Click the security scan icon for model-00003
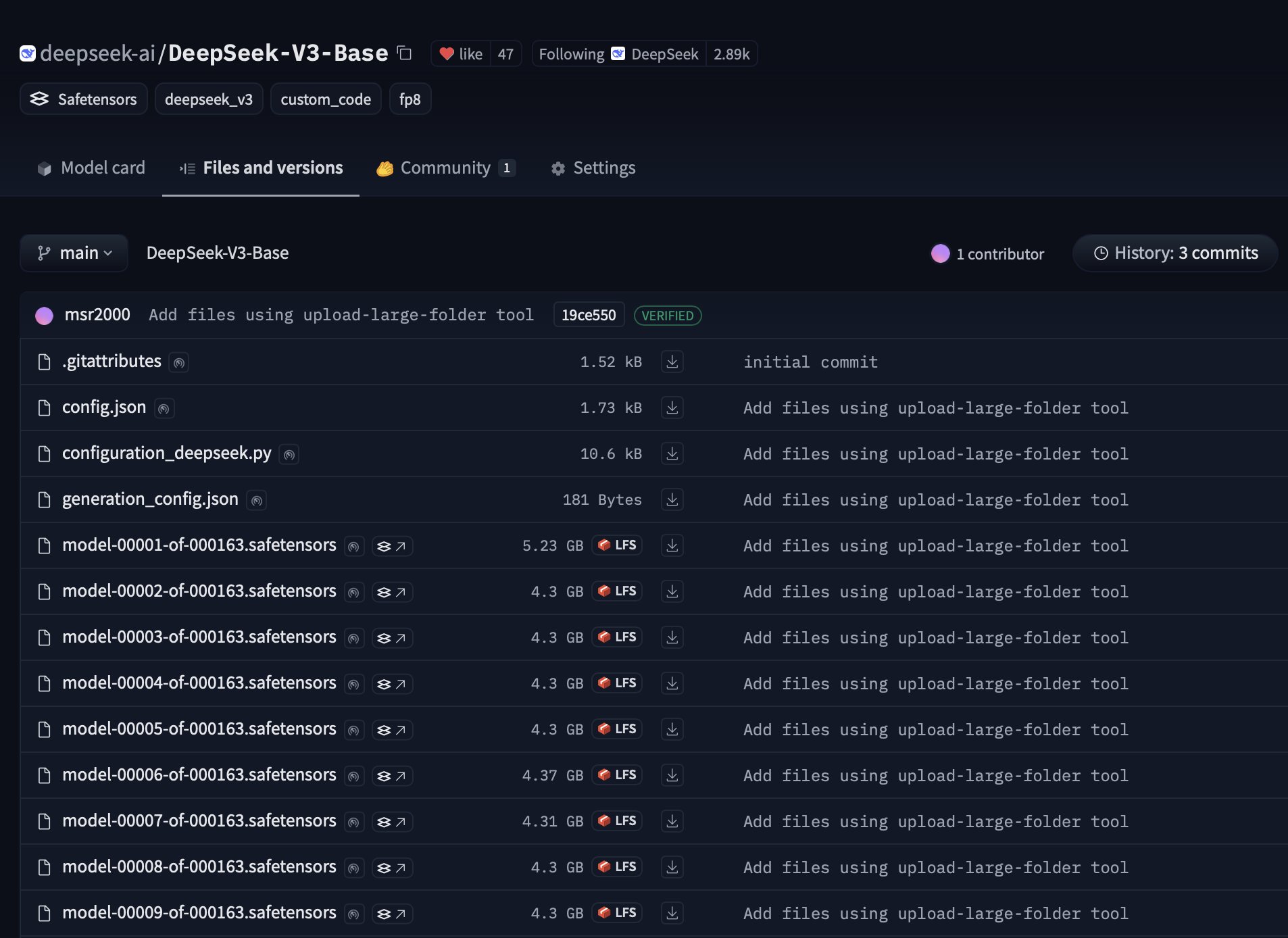This screenshot has height=938, width=1288. click(x=354, y=639)
